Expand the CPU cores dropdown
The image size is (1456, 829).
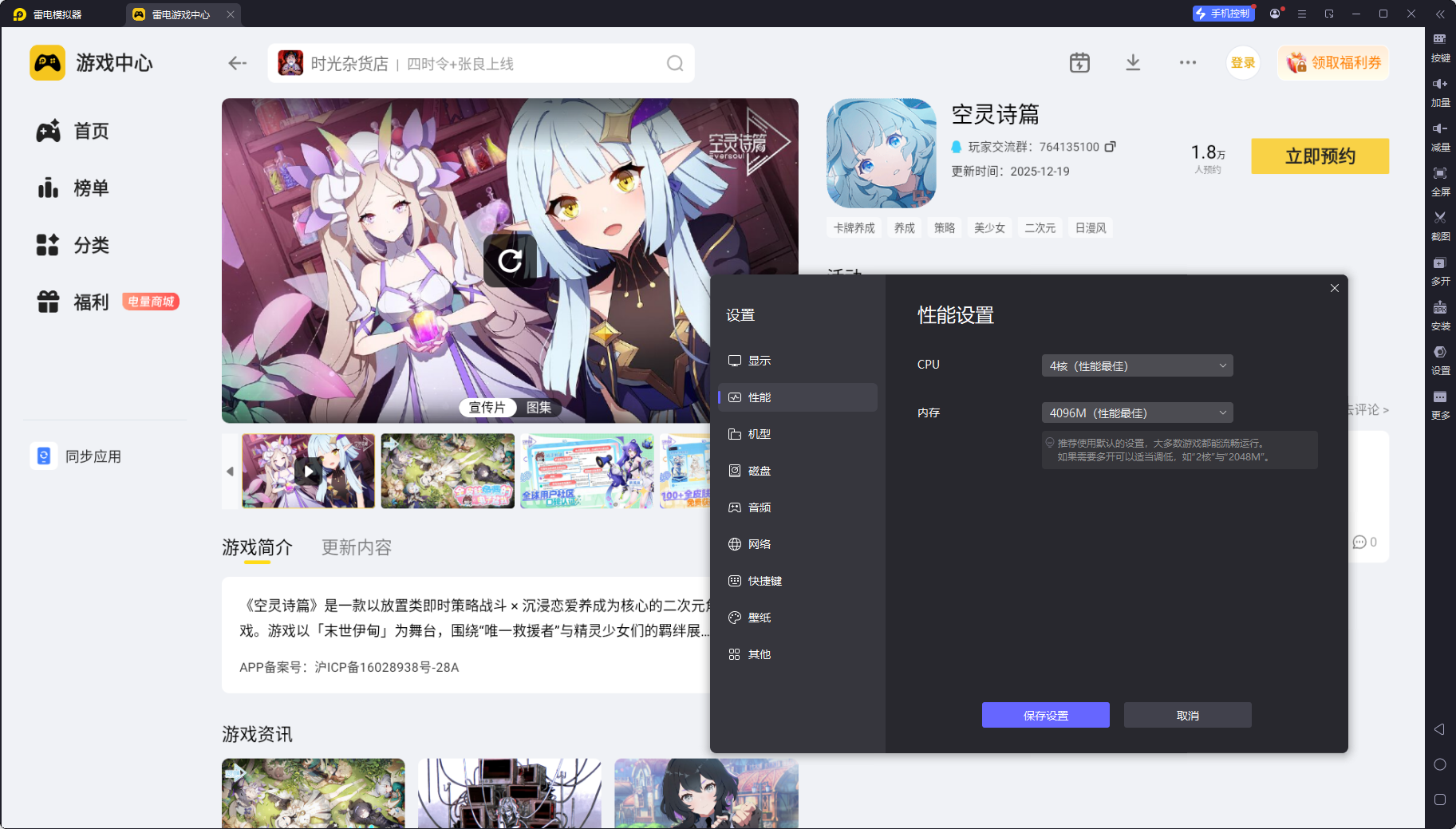[x=1137, y=365]
